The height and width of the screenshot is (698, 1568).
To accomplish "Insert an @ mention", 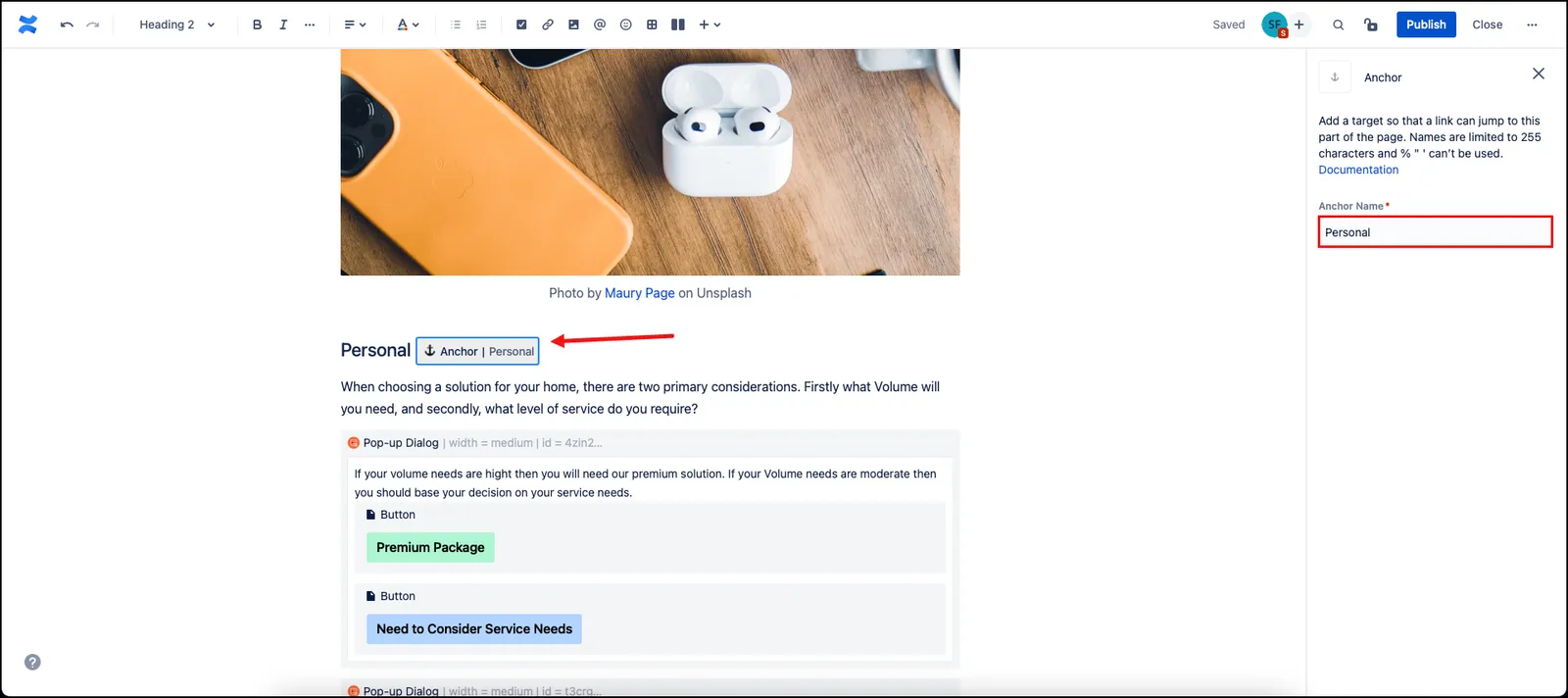I will point(600,25).
